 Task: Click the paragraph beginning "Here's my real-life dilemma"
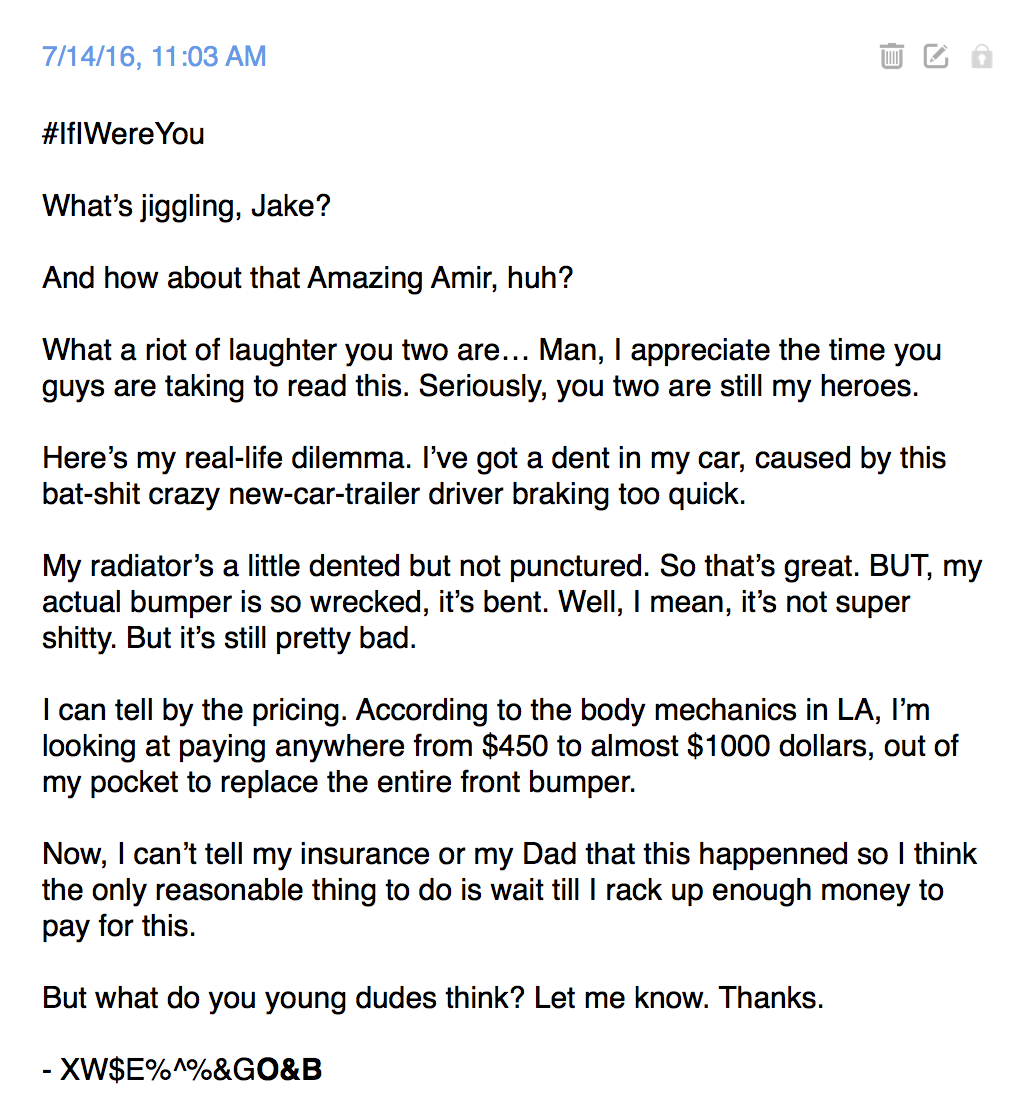coord(494,476)
